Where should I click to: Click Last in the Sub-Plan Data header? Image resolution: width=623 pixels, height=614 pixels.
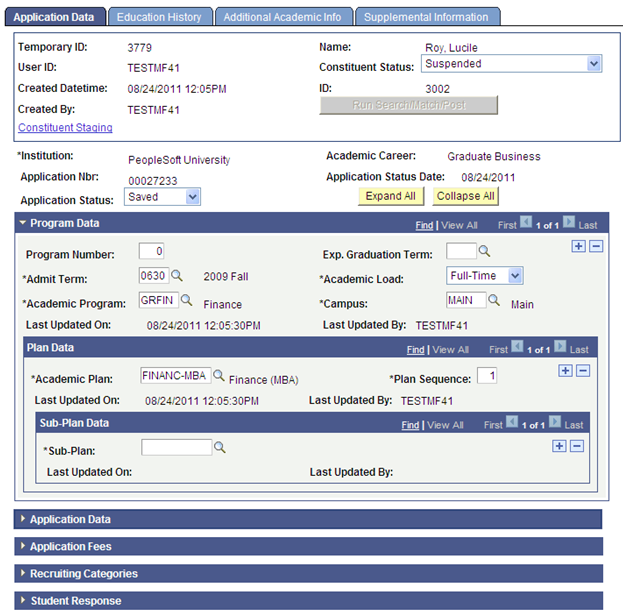point(574,425)
